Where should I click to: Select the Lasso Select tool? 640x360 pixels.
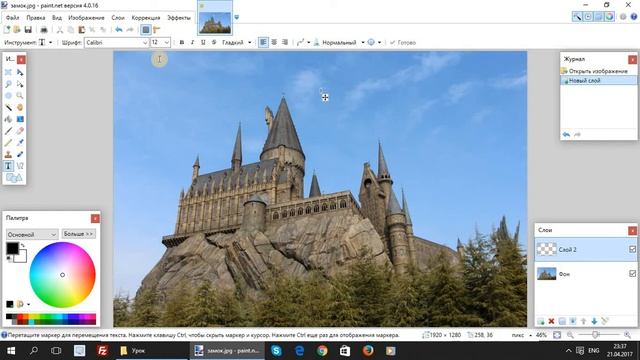pos(8,84)
